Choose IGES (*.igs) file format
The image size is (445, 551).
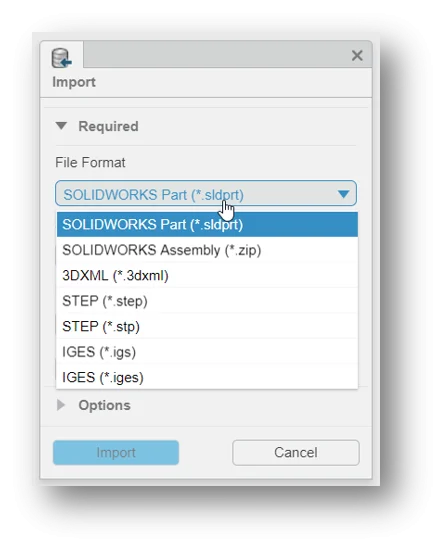pyautogui.click(x=207, y=351)
